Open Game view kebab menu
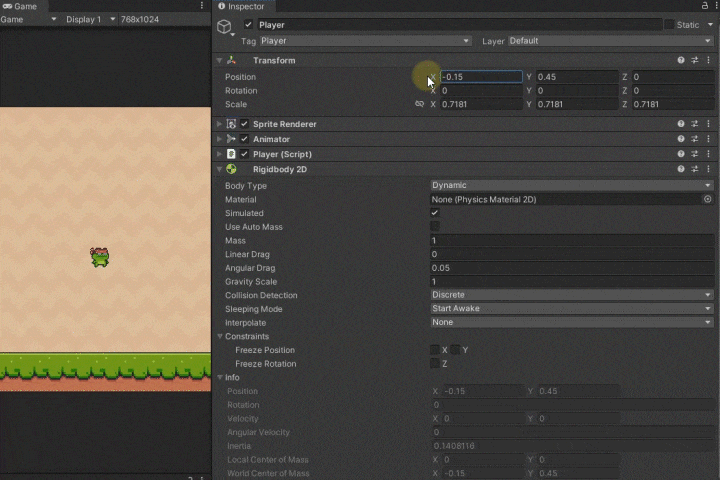 202,6
